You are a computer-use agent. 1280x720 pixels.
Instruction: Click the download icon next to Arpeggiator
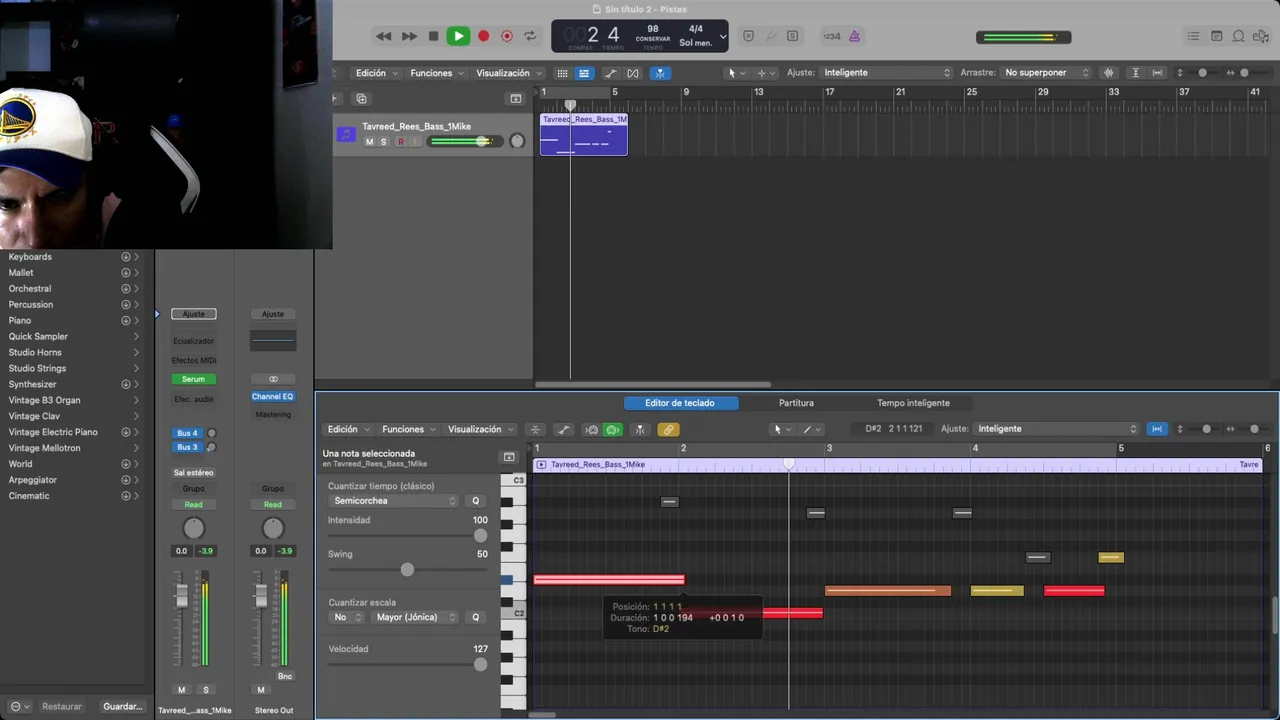click(126, 480)
